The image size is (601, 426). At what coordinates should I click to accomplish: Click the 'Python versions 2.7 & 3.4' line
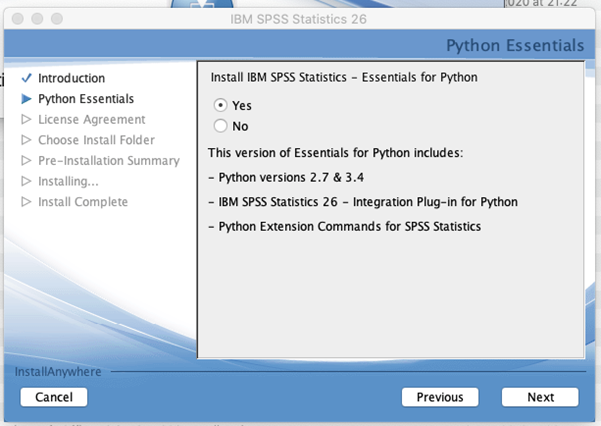pos(286,178)
